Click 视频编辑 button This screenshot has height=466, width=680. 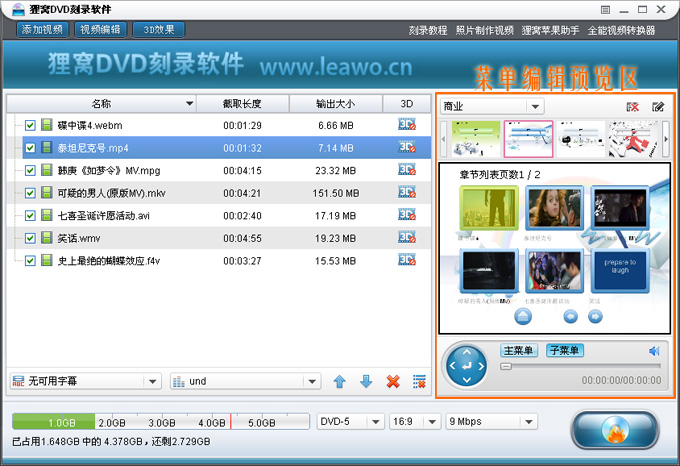[101, 29]
